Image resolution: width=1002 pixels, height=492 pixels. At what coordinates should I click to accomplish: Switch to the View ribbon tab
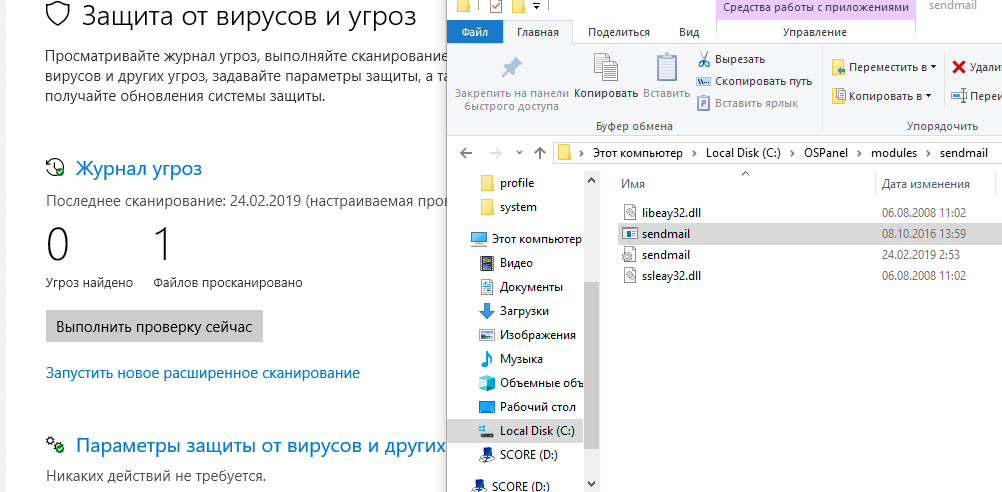(x=689, y=32)
